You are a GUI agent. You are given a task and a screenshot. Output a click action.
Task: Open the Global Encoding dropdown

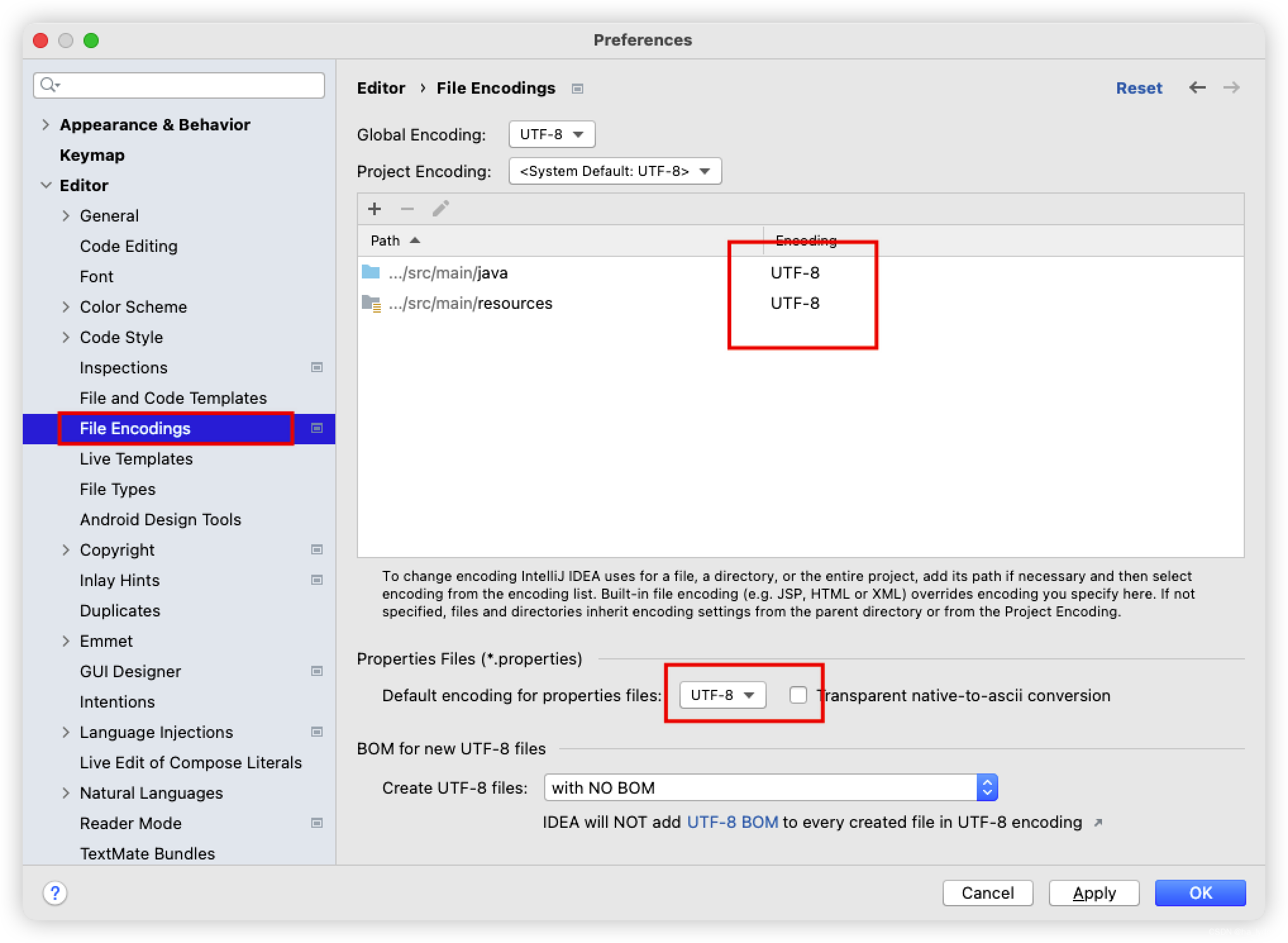pos(552,134)
